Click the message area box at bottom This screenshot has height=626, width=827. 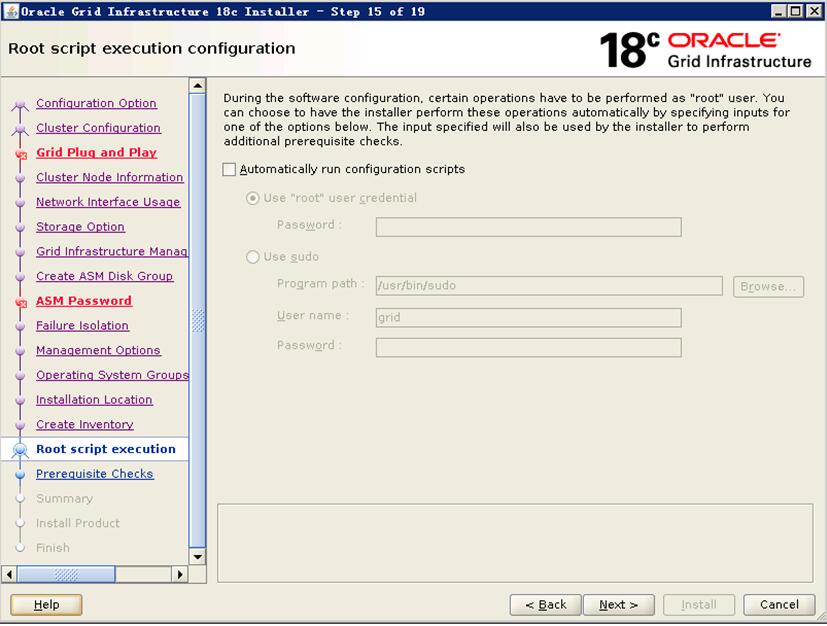coord(515,543)
